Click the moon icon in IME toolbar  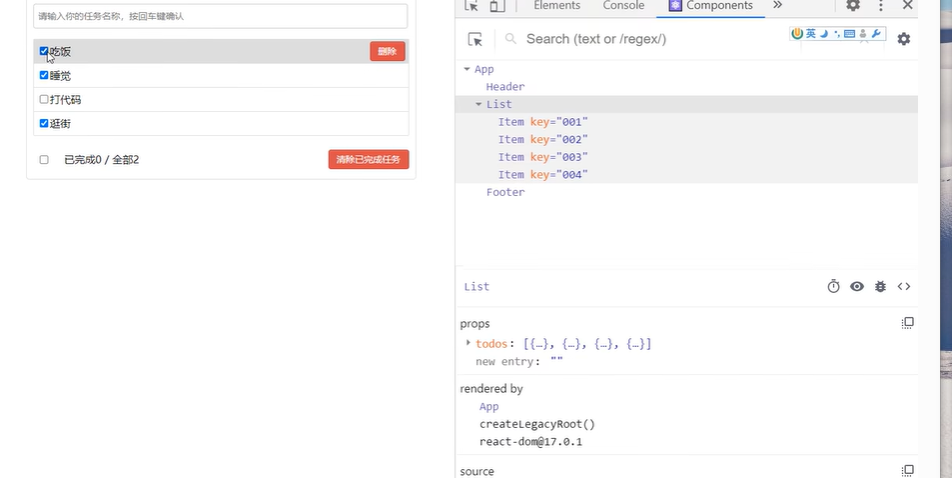pyautogui.click(x=824, y=34)
